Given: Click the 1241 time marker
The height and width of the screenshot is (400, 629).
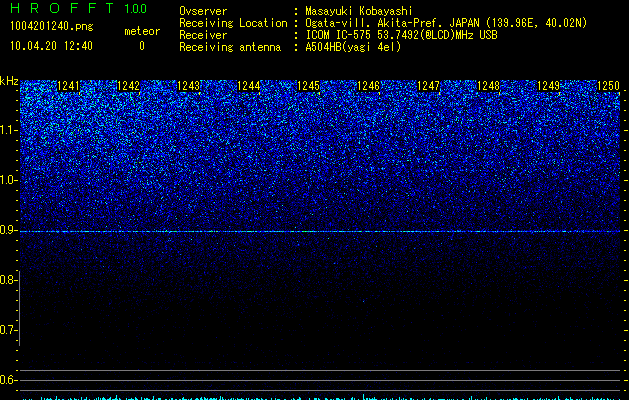Looking at the screenshot, I should pos(69,86).
